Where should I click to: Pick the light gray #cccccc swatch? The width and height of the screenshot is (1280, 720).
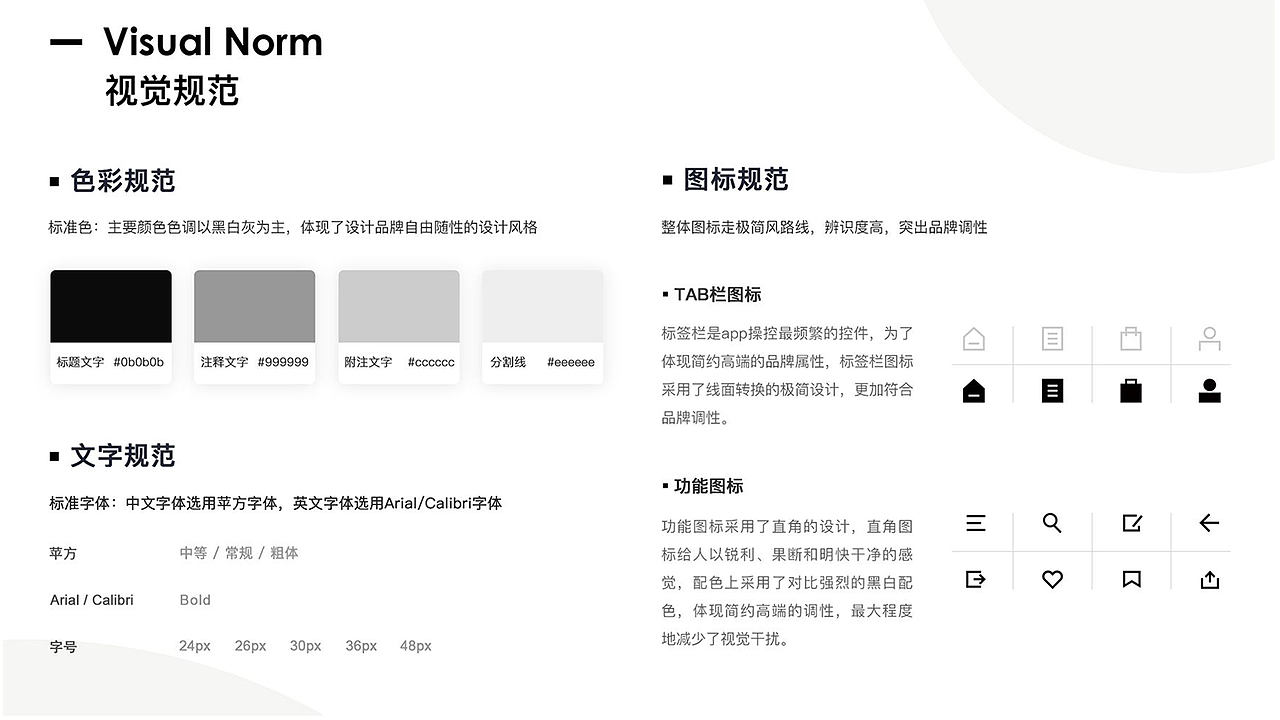point(399,306)
